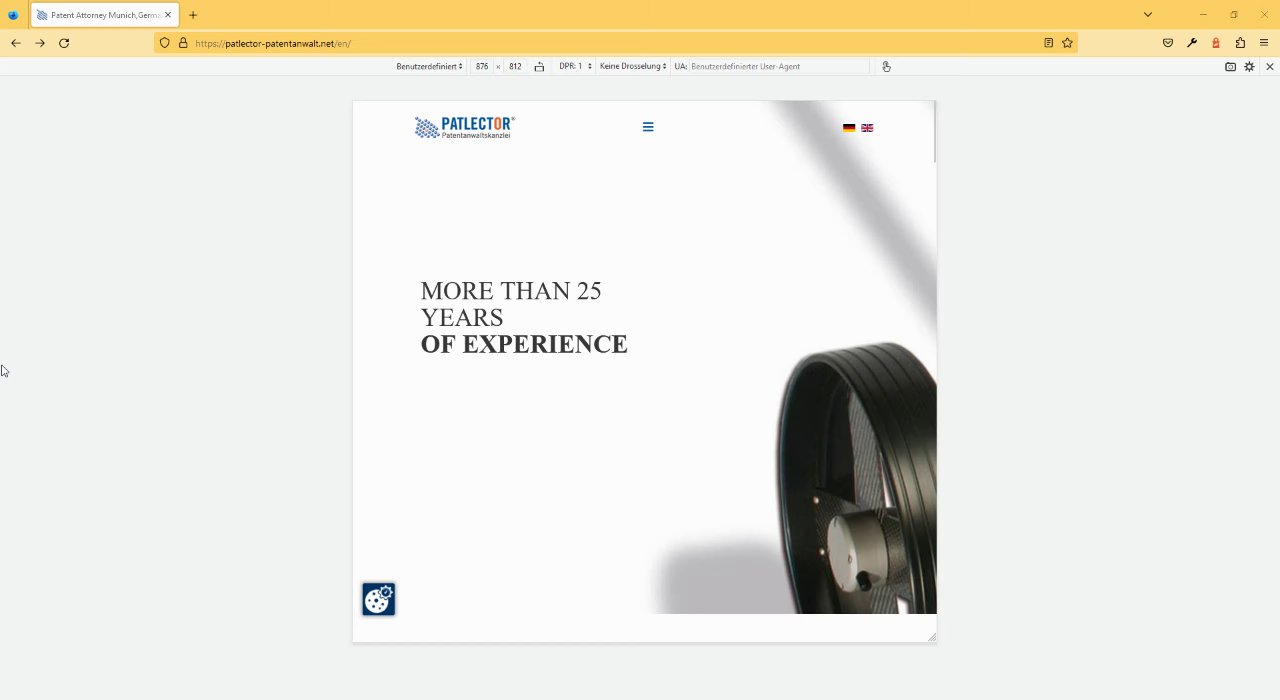Go back with the browser back arrow
The image size is (1280, 700).
pyautogui.click(x=16, y=43)
